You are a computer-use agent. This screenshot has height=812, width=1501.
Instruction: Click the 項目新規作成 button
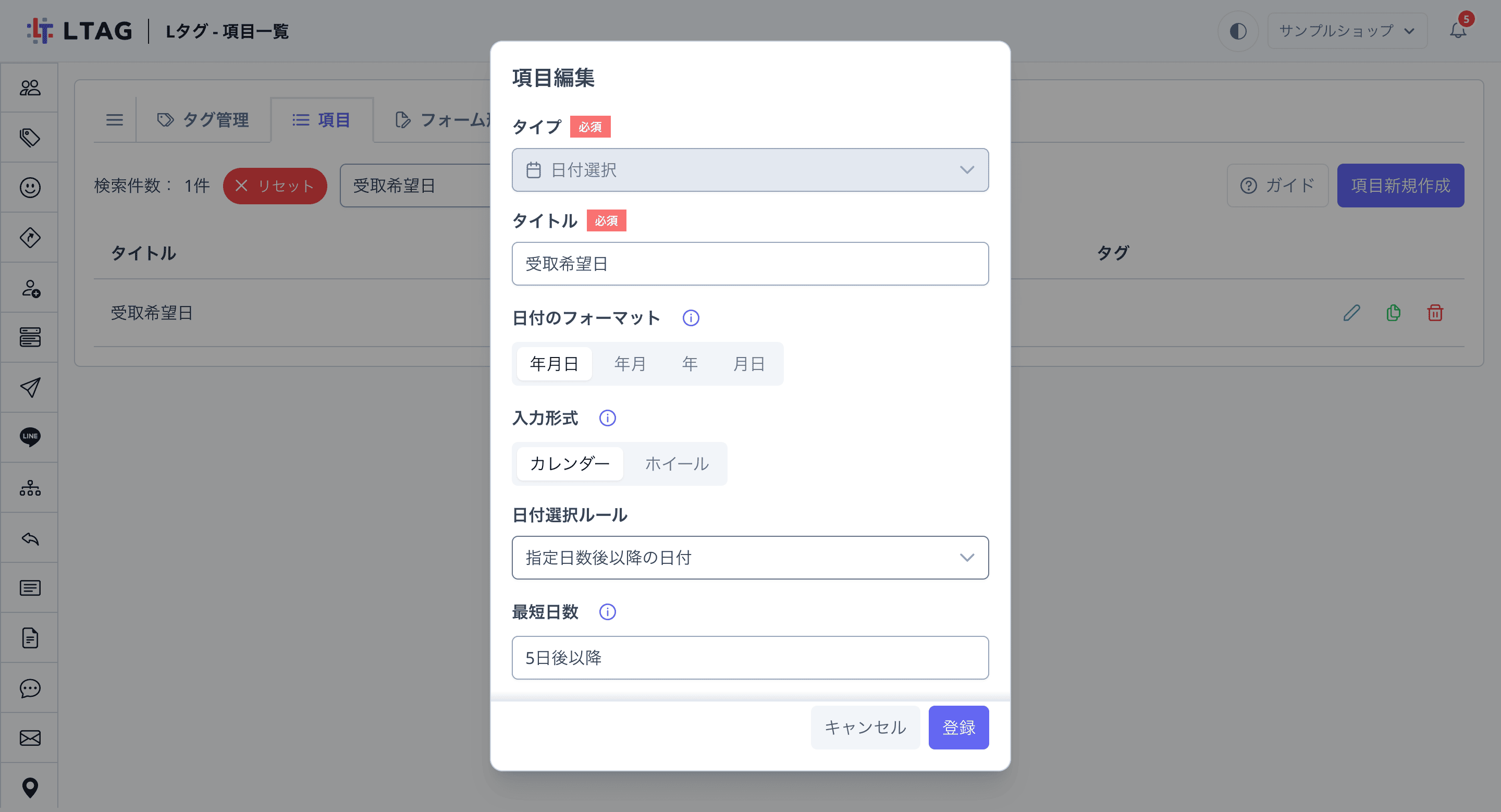click(x=1400, y=185)
